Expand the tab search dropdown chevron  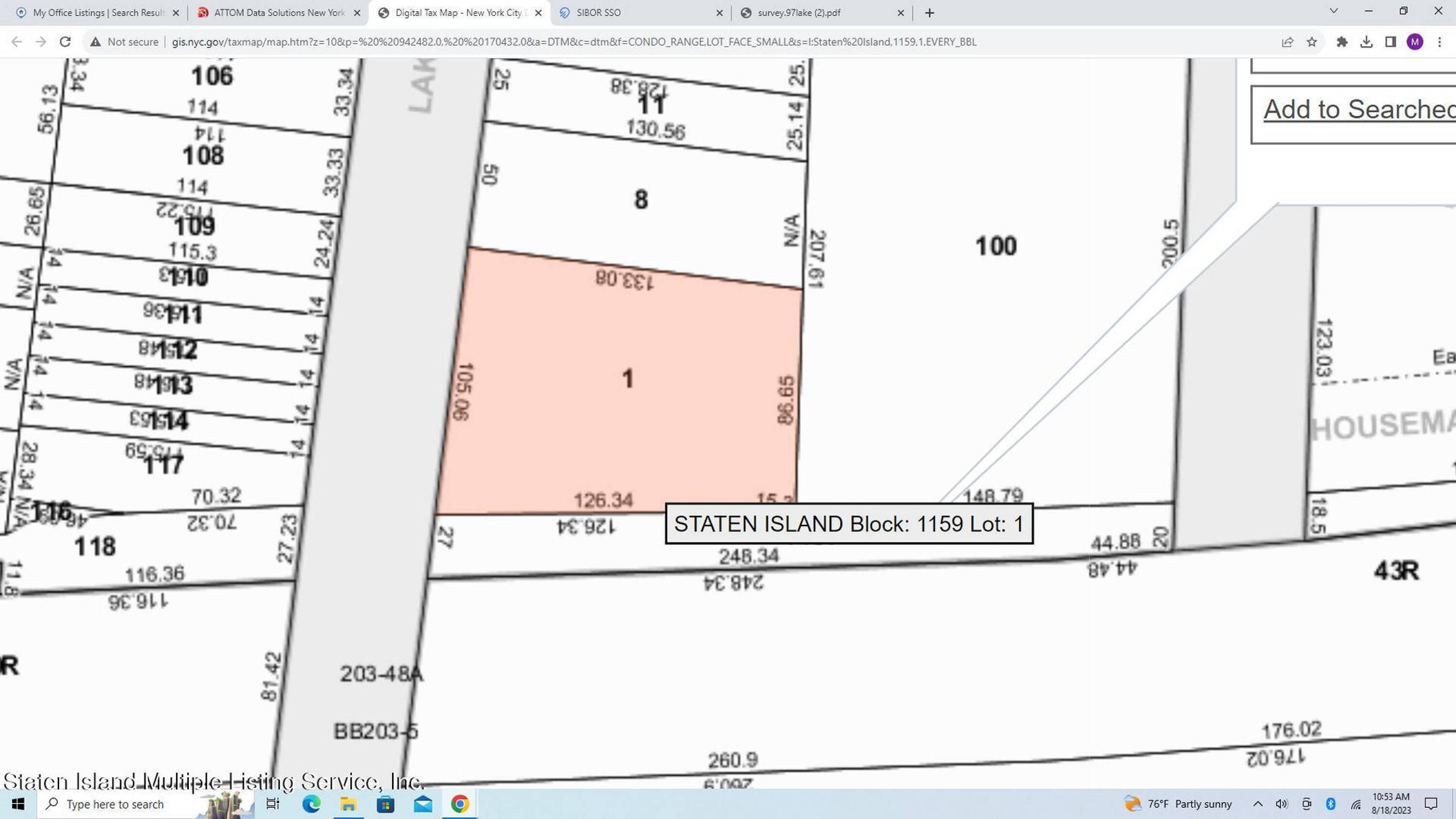[x=1334, y=11]
